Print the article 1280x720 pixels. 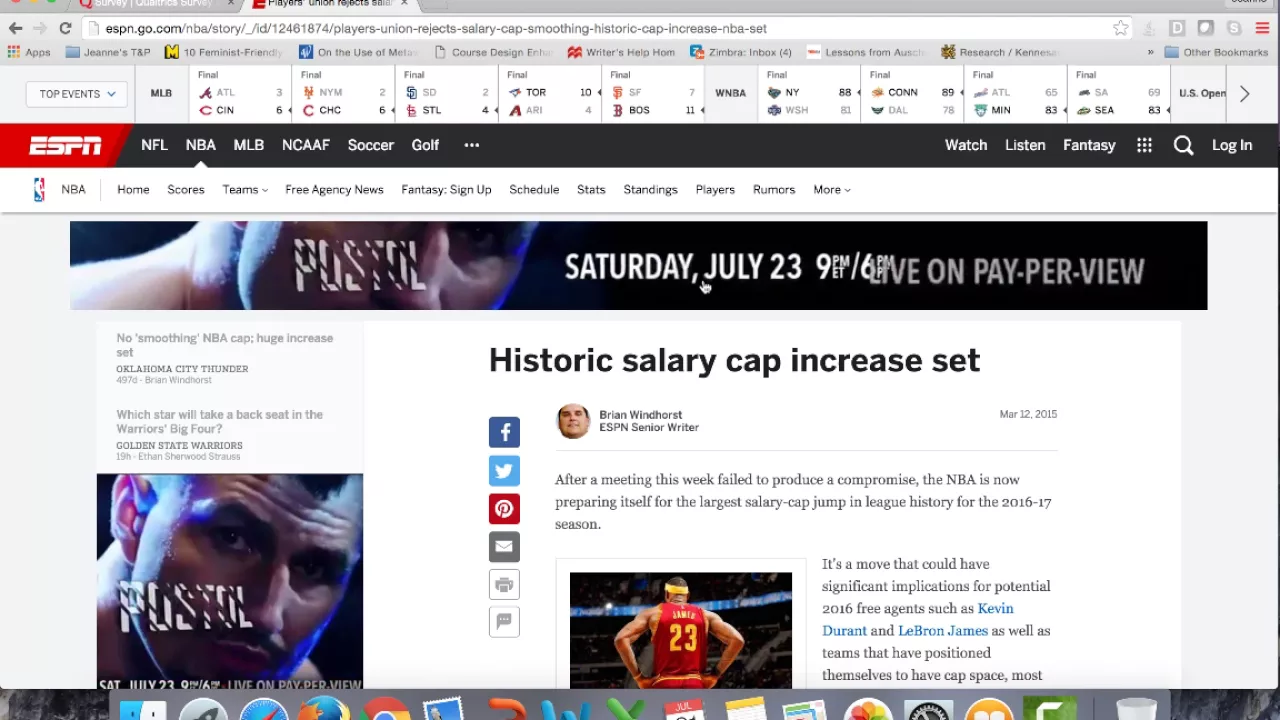click(504, 584)
